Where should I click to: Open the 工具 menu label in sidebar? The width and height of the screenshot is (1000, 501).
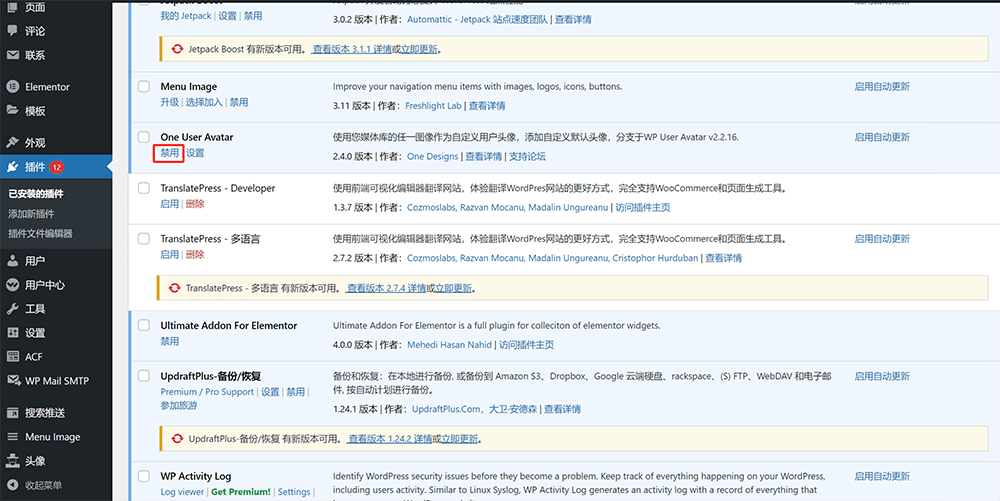[x=35, y=309]
